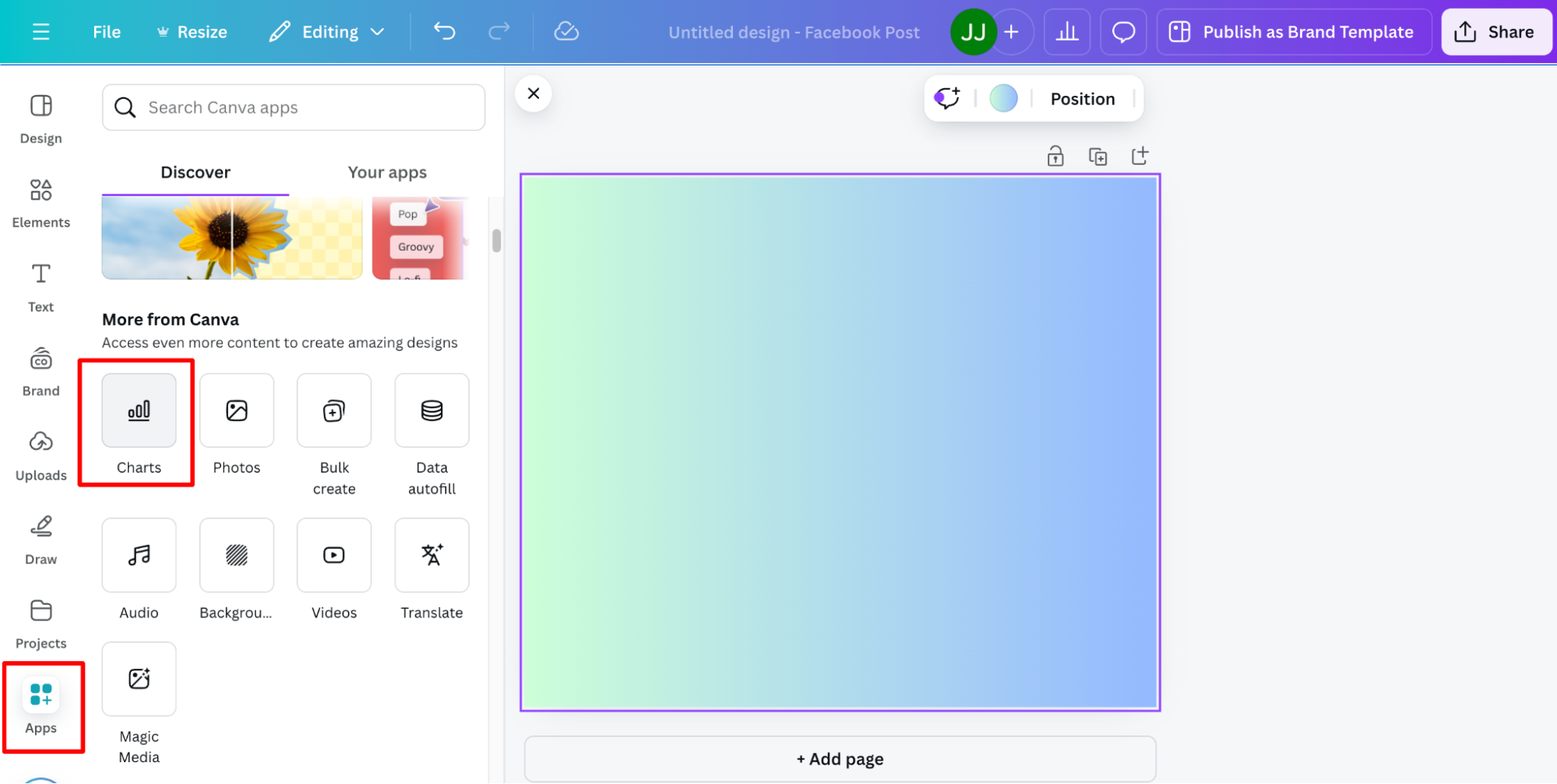1557x784 pixels.
Task: Open the comments speech bubble
Action: [x=1123, y=32]
